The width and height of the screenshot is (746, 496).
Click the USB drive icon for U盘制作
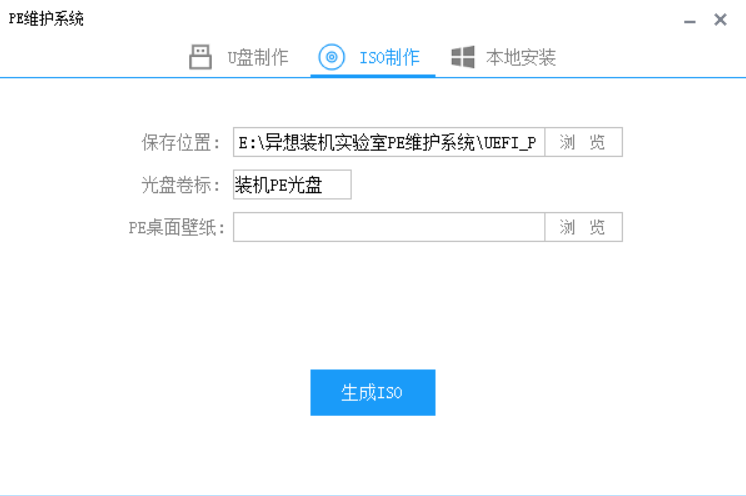click(x=201, y=57)
